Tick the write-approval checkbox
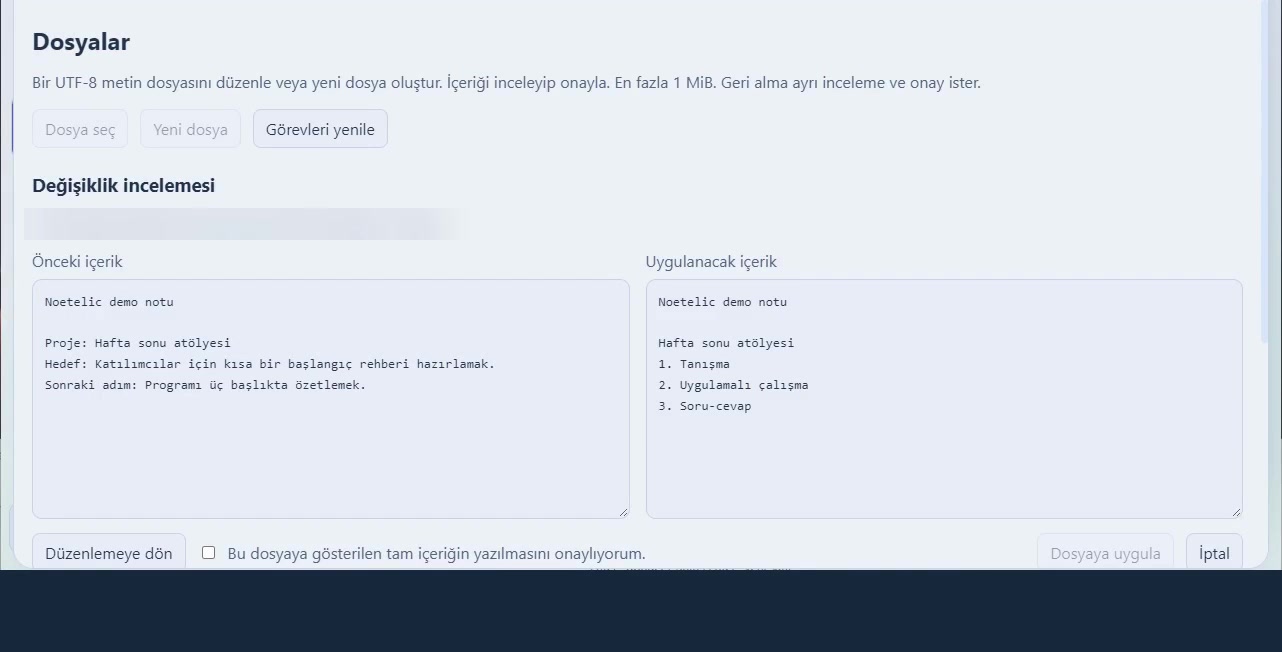Screen dimensions: 1282x652 [x=208, y=552]
